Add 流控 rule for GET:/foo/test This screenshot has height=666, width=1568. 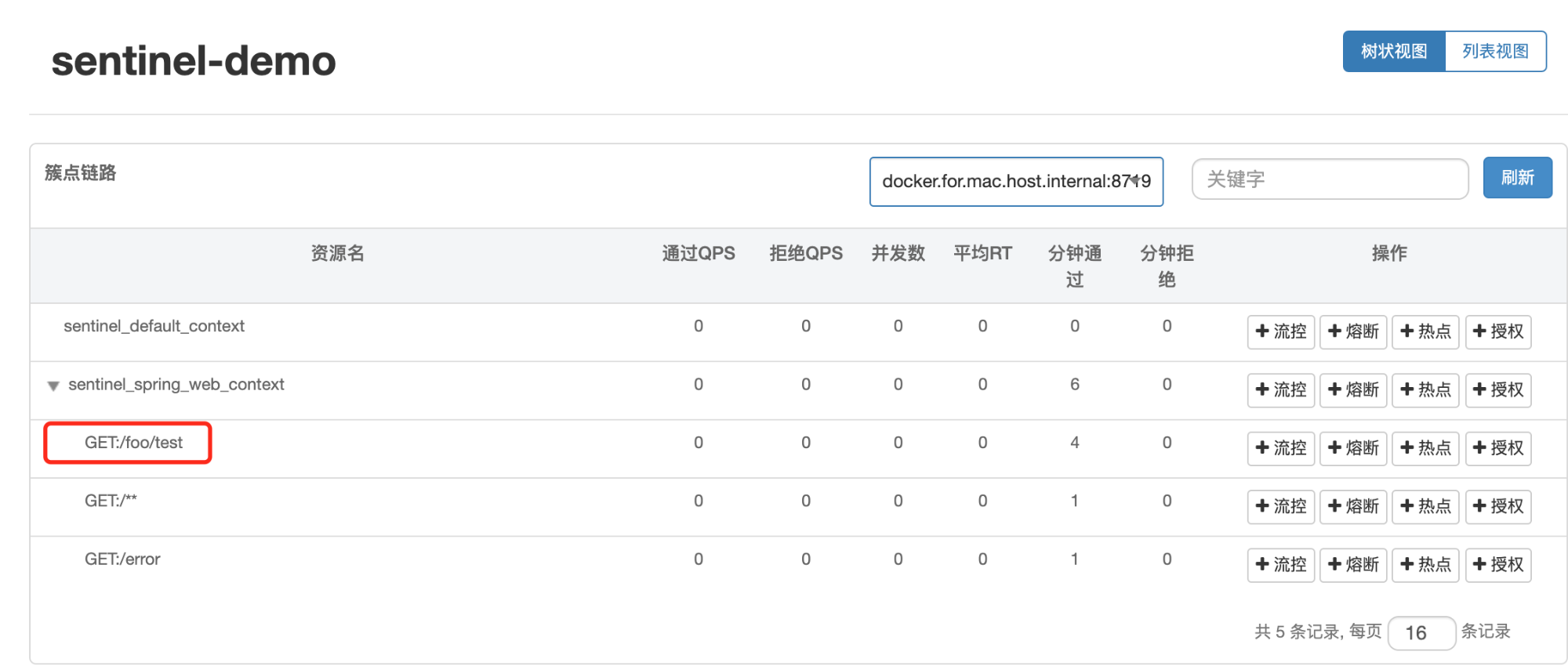point(1281,448)
